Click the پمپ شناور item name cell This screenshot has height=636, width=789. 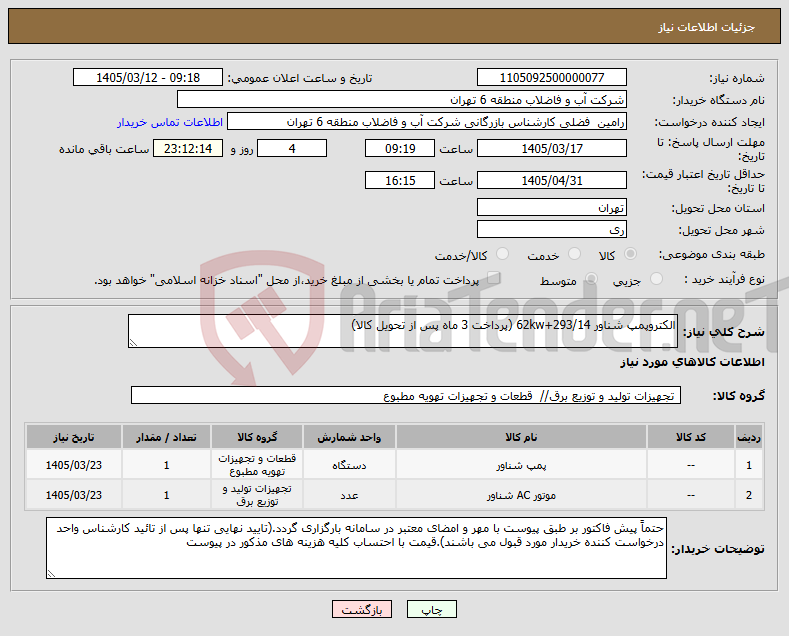(521, 465)
